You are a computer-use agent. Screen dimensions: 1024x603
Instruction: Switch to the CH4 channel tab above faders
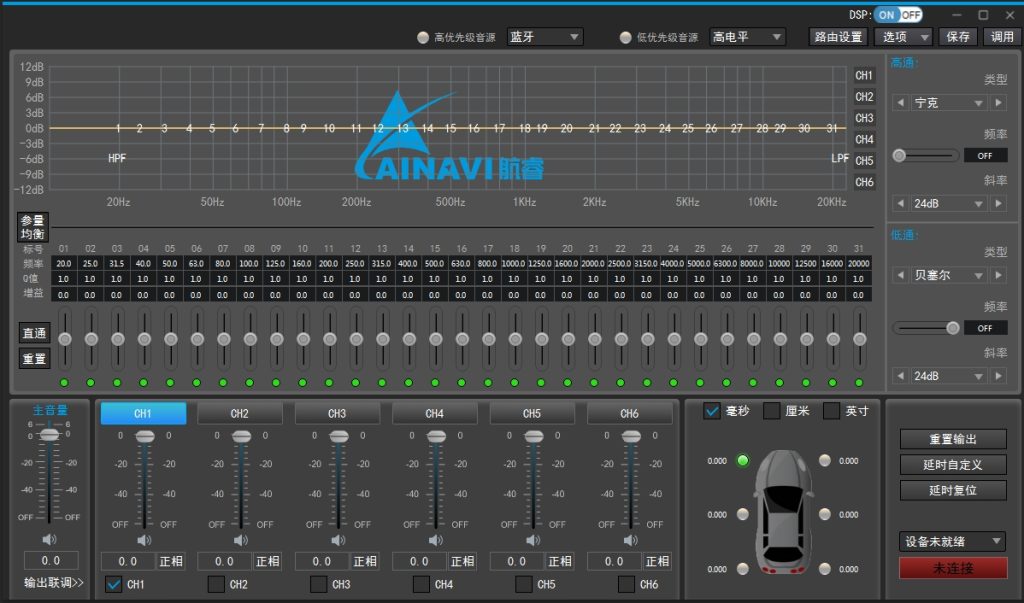434,414
